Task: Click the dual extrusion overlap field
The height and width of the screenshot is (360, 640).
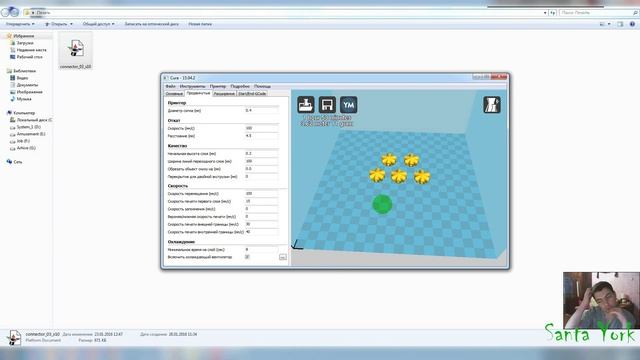Action: (262, 176)
